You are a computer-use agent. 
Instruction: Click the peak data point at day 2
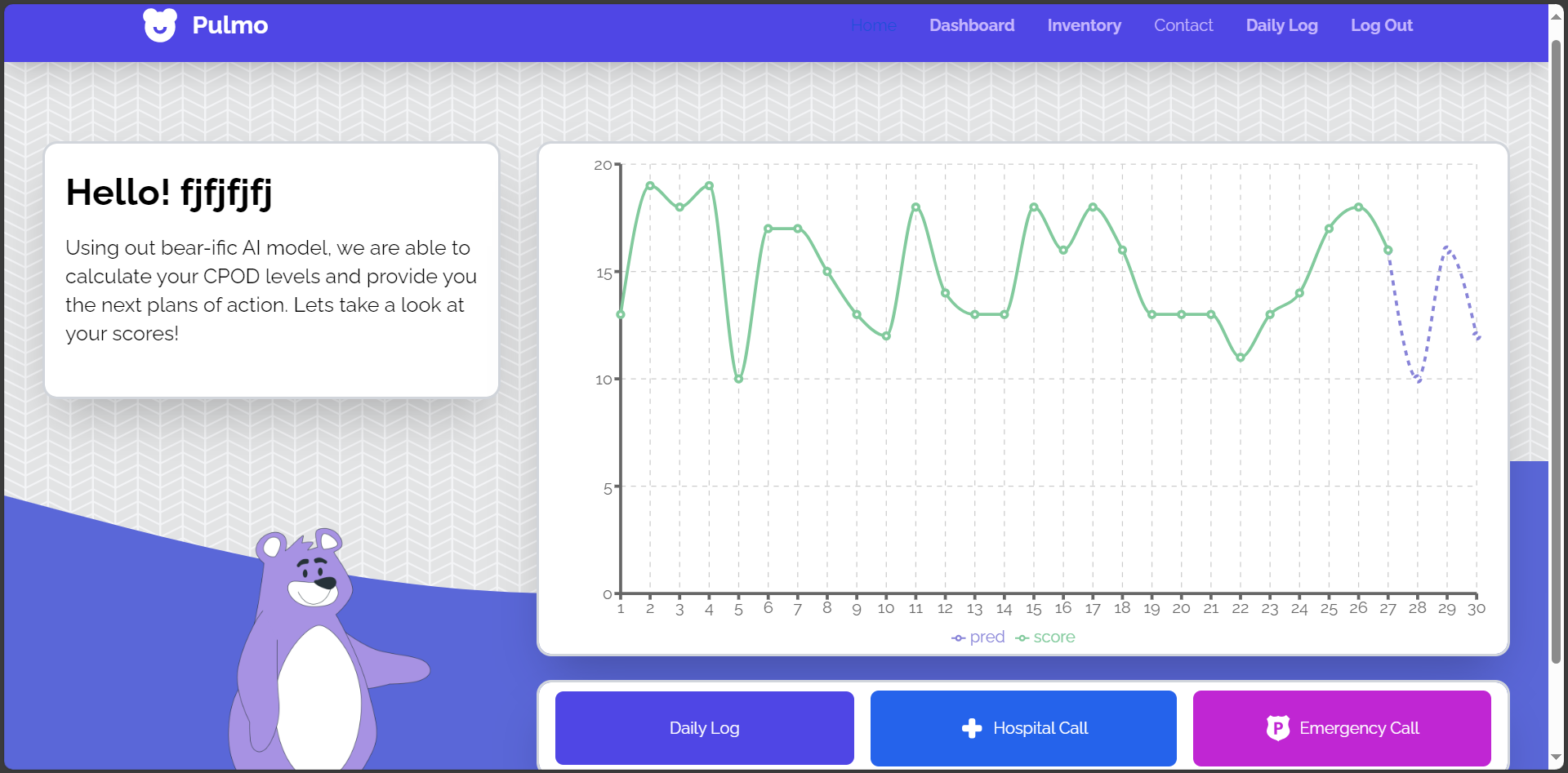(x=649, y=185)
